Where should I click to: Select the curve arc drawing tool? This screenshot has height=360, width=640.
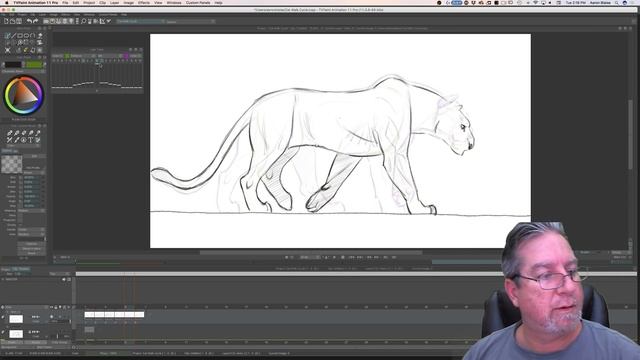tap(33, 36)
